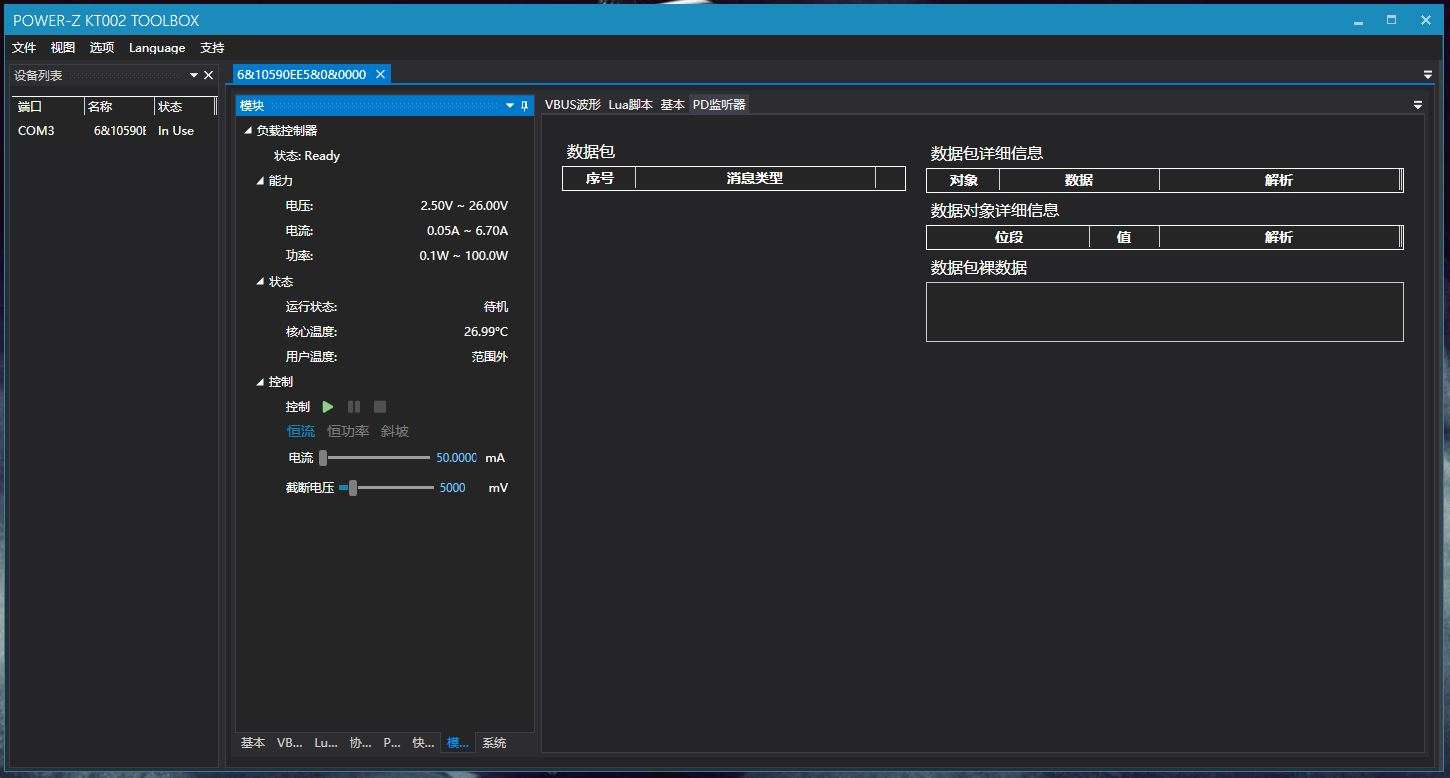Image resolution: width=1450 pixels, height=778 pixels.
Task: Click inside the 数据包裸数据 raw data box
Action: [x=1165, y=312]
